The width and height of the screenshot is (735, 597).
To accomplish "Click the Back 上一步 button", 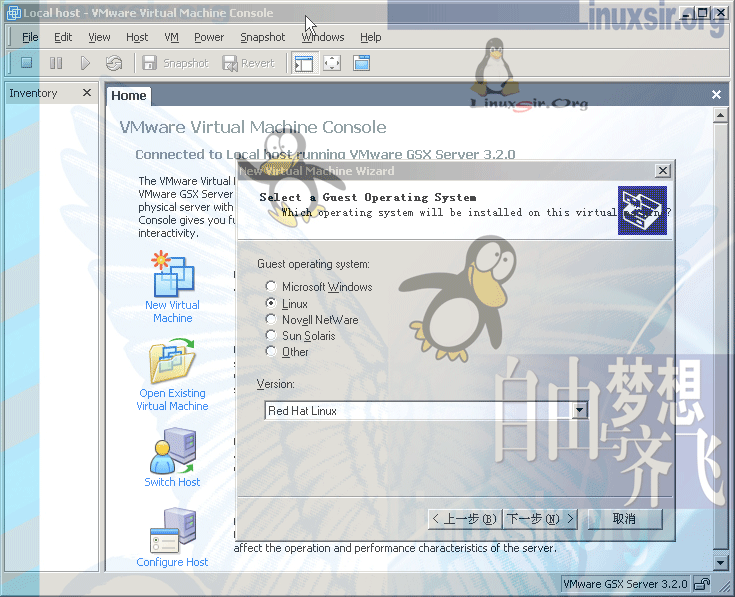I will click(465, 519).
